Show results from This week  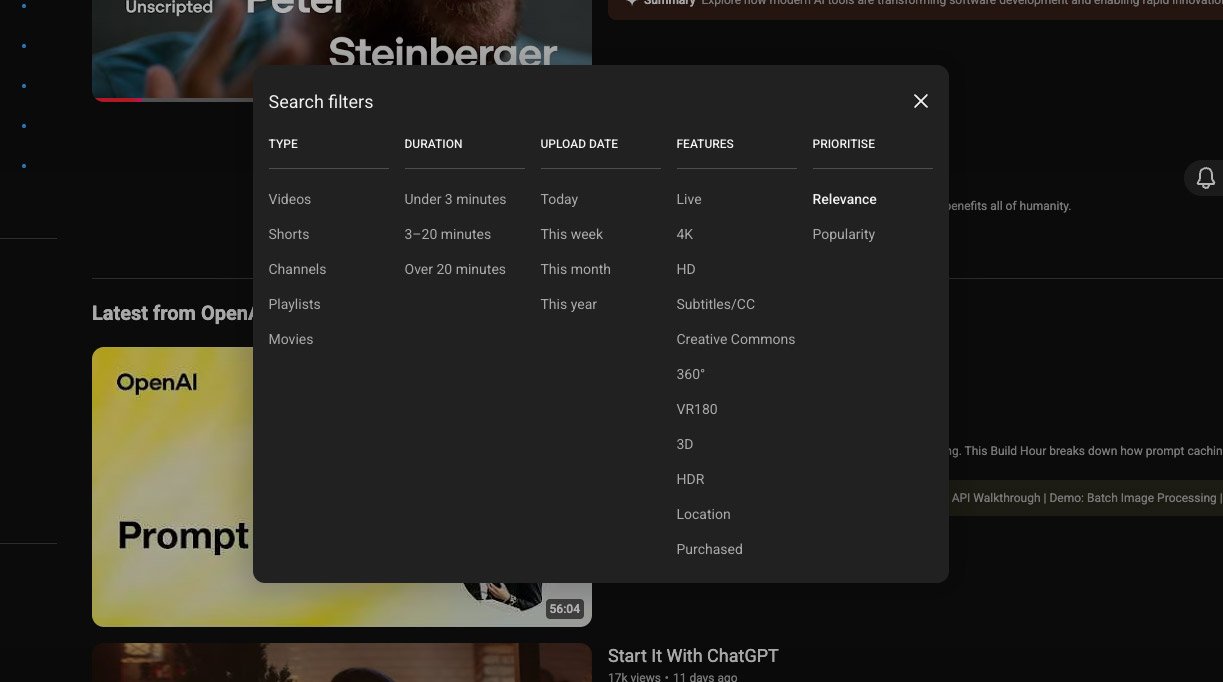pyautogui.click(x=572, y=234)
